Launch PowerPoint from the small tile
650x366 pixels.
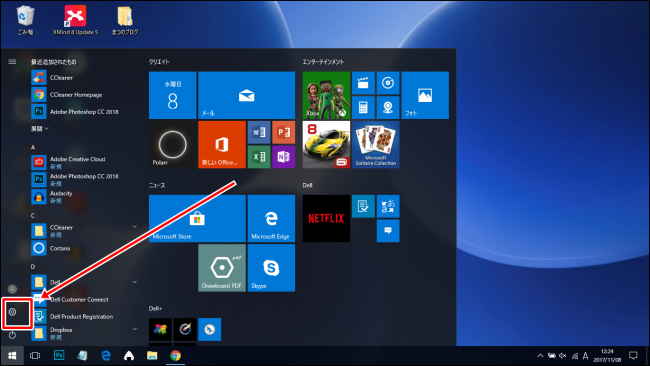284,132
